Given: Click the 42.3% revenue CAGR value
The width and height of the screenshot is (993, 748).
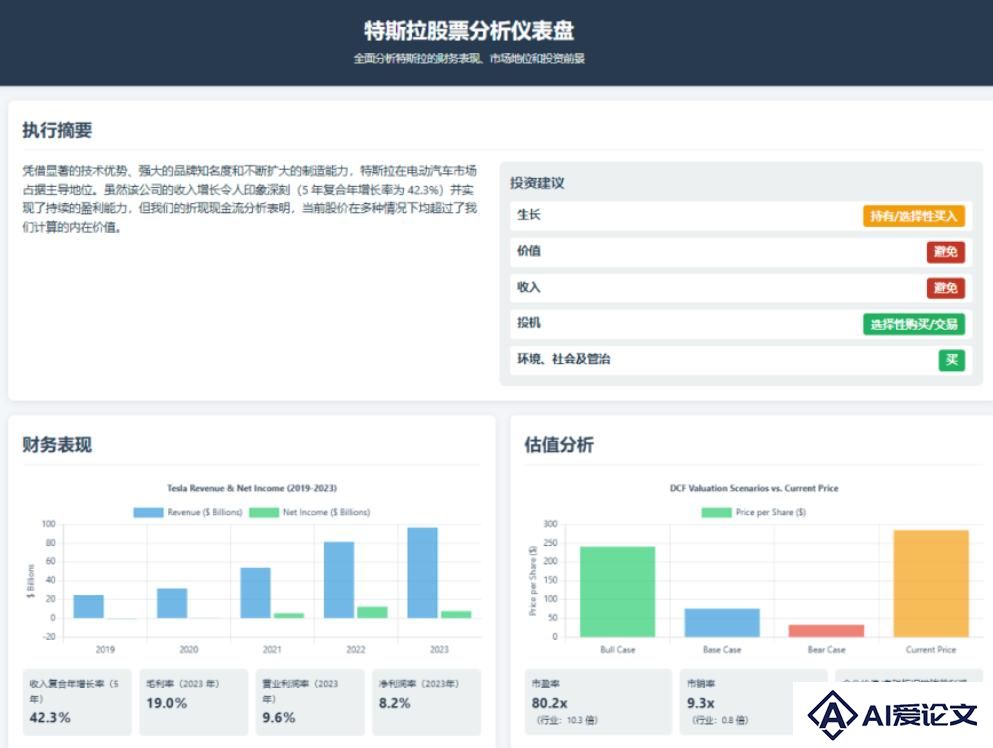Looking at the screenshot, I should point(50,718).
